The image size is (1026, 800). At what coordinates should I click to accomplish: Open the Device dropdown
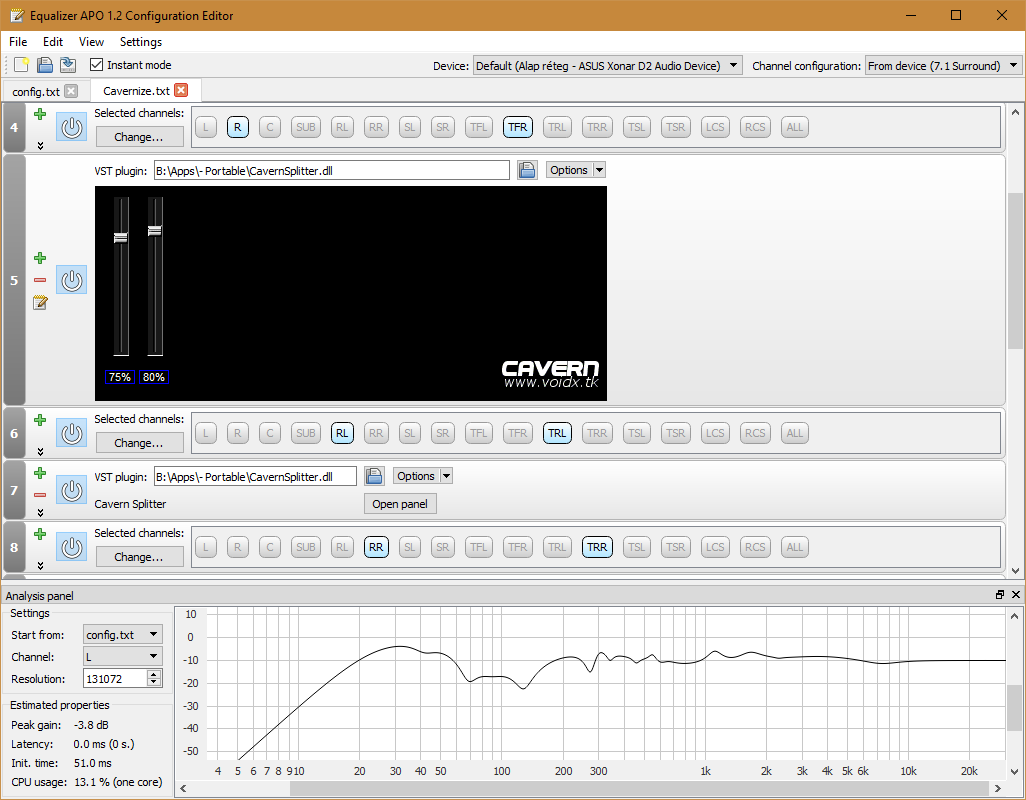(607, 65)
